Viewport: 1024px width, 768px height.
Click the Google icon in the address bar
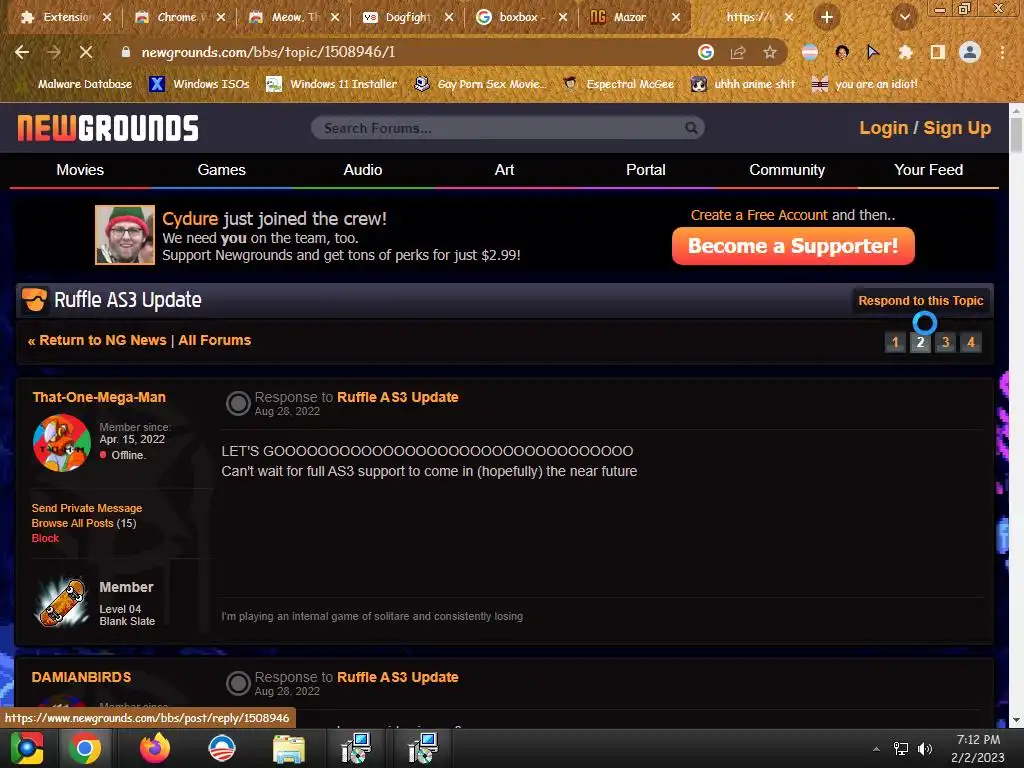[706, 52]
